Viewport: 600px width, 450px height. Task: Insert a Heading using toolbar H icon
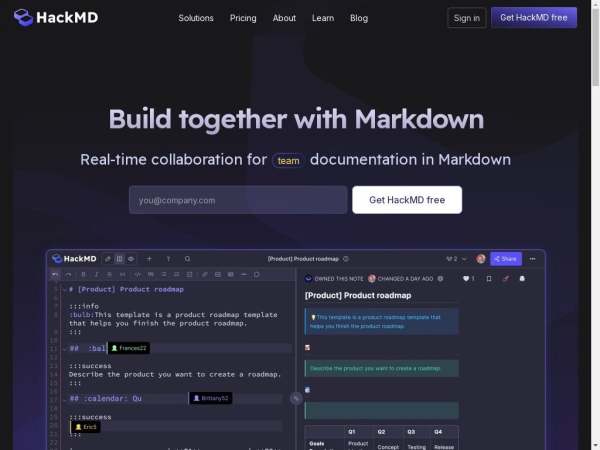point(122,274)
